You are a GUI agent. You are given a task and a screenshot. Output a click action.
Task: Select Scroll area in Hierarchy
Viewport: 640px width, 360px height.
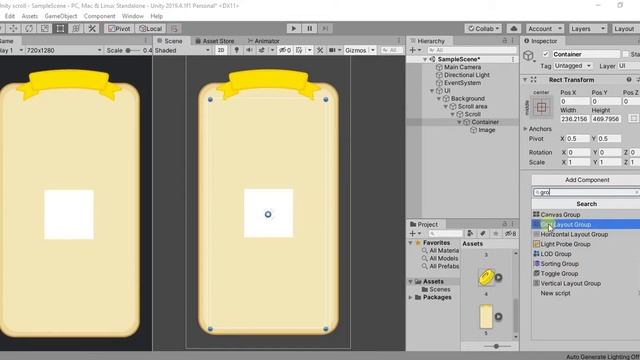point(472,106)
